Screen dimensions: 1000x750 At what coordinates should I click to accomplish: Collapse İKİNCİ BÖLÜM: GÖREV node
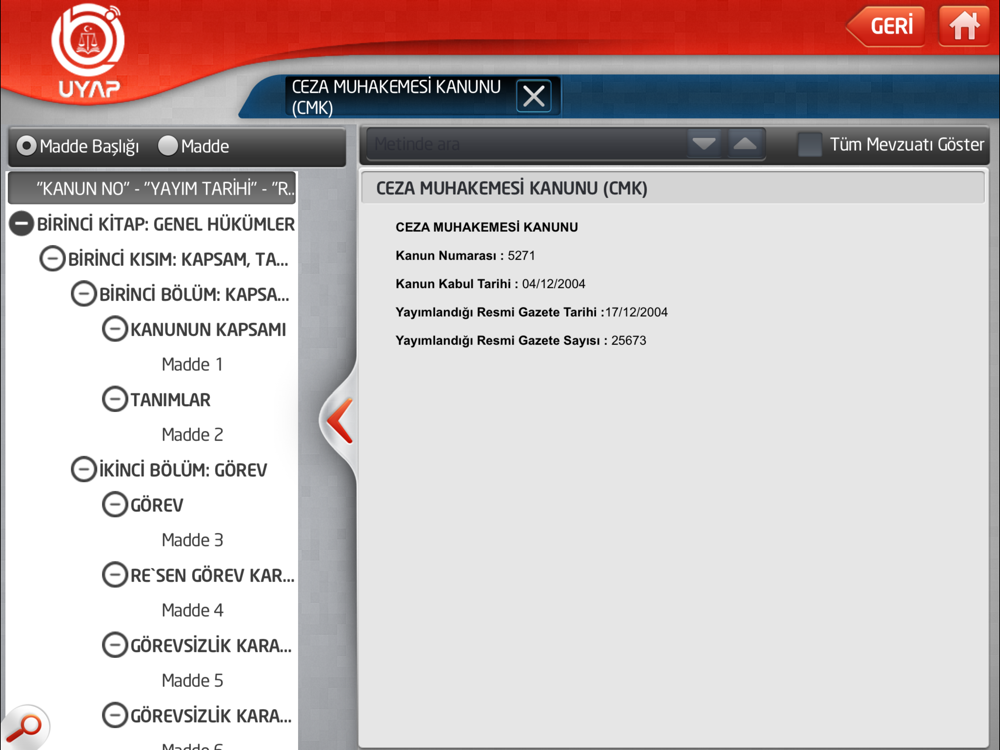coord(84,469)
